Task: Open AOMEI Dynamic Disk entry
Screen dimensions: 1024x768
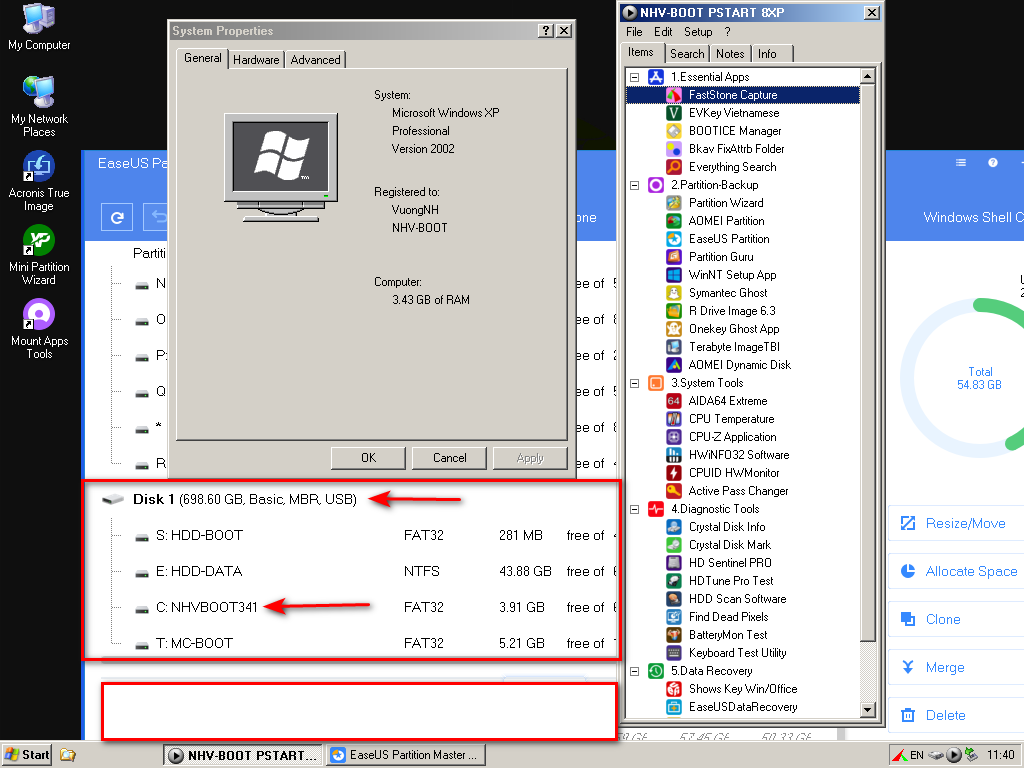Action: pyautogui.click(x=739, y=365)
